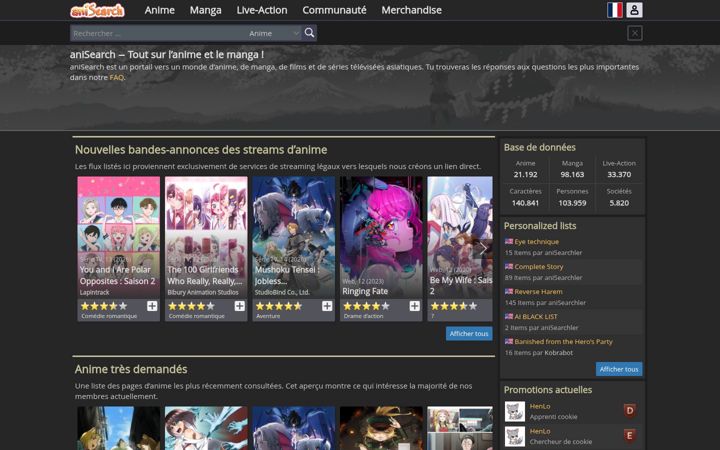Click the star rating of Mushoku Tensei
Screen dimensions: 720x450
tap(279, 306)
